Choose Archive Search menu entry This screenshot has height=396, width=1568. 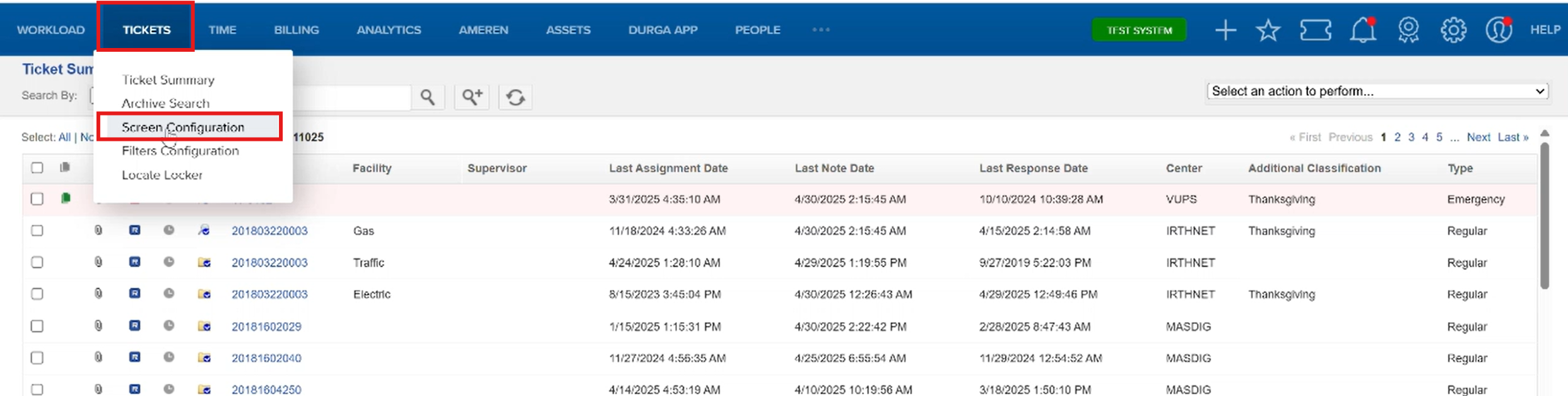click(165, 103)
